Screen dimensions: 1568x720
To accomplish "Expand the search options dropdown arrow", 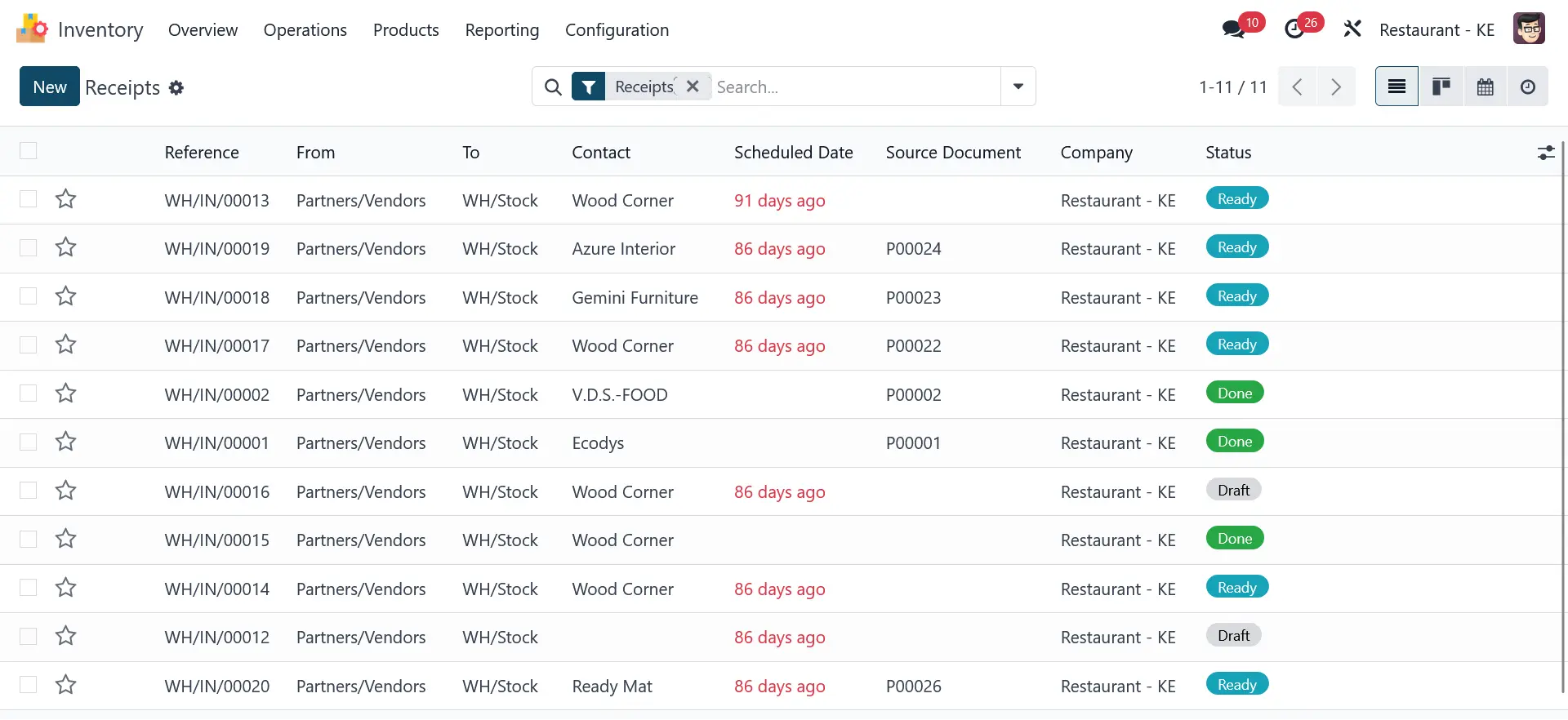I will click(1018, 87).
